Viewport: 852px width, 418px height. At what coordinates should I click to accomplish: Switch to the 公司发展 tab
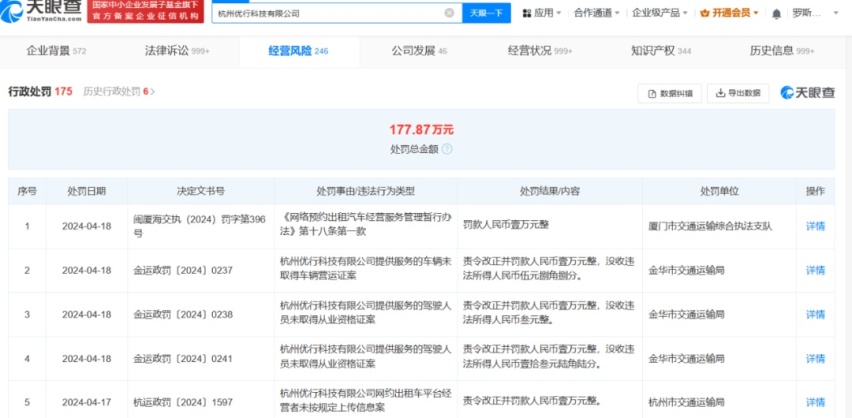[419, 51]
